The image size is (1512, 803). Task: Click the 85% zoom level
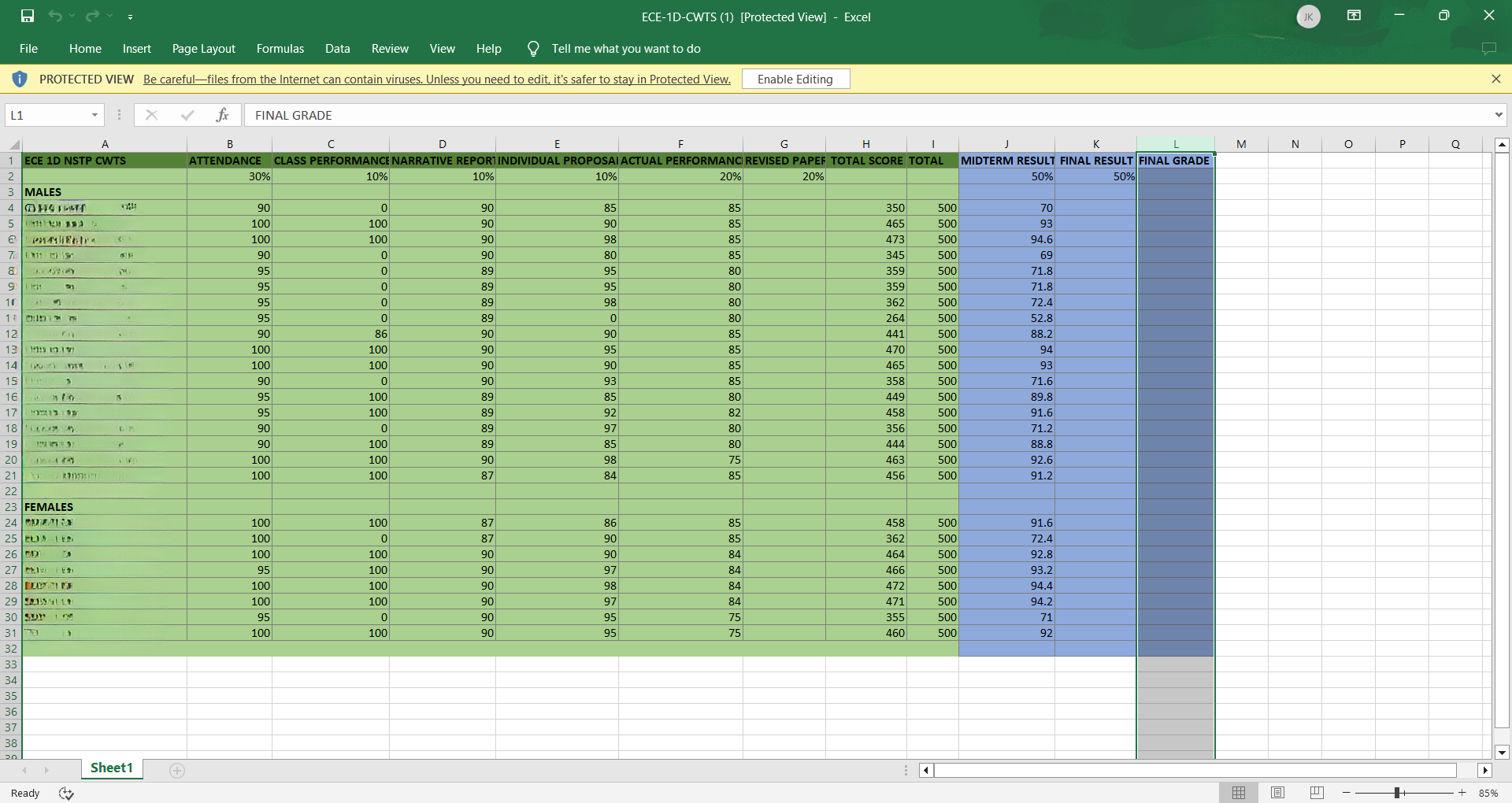(1488, 793)
